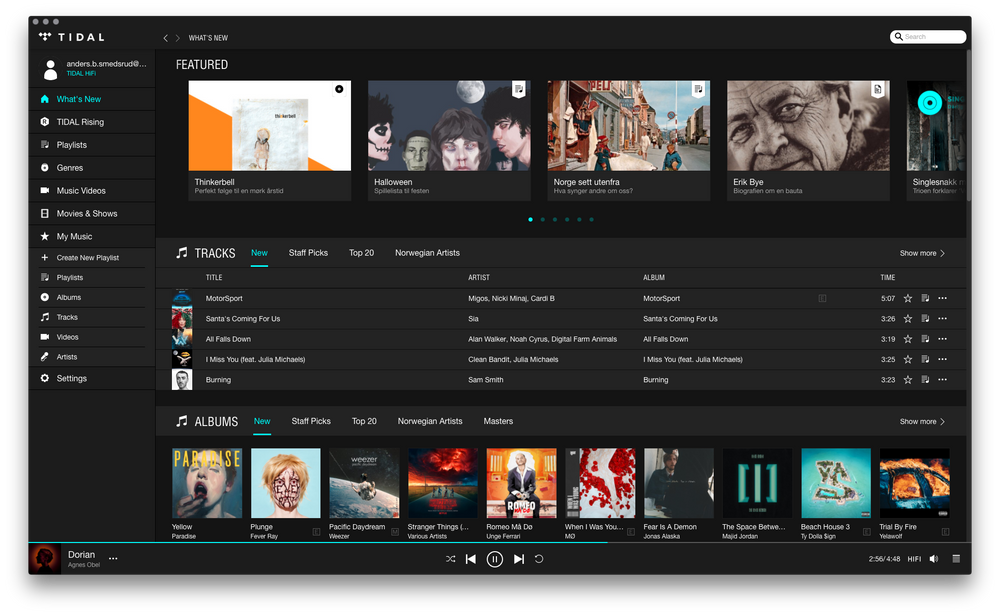Open Videos under My Music

click(x=67, y=337)
